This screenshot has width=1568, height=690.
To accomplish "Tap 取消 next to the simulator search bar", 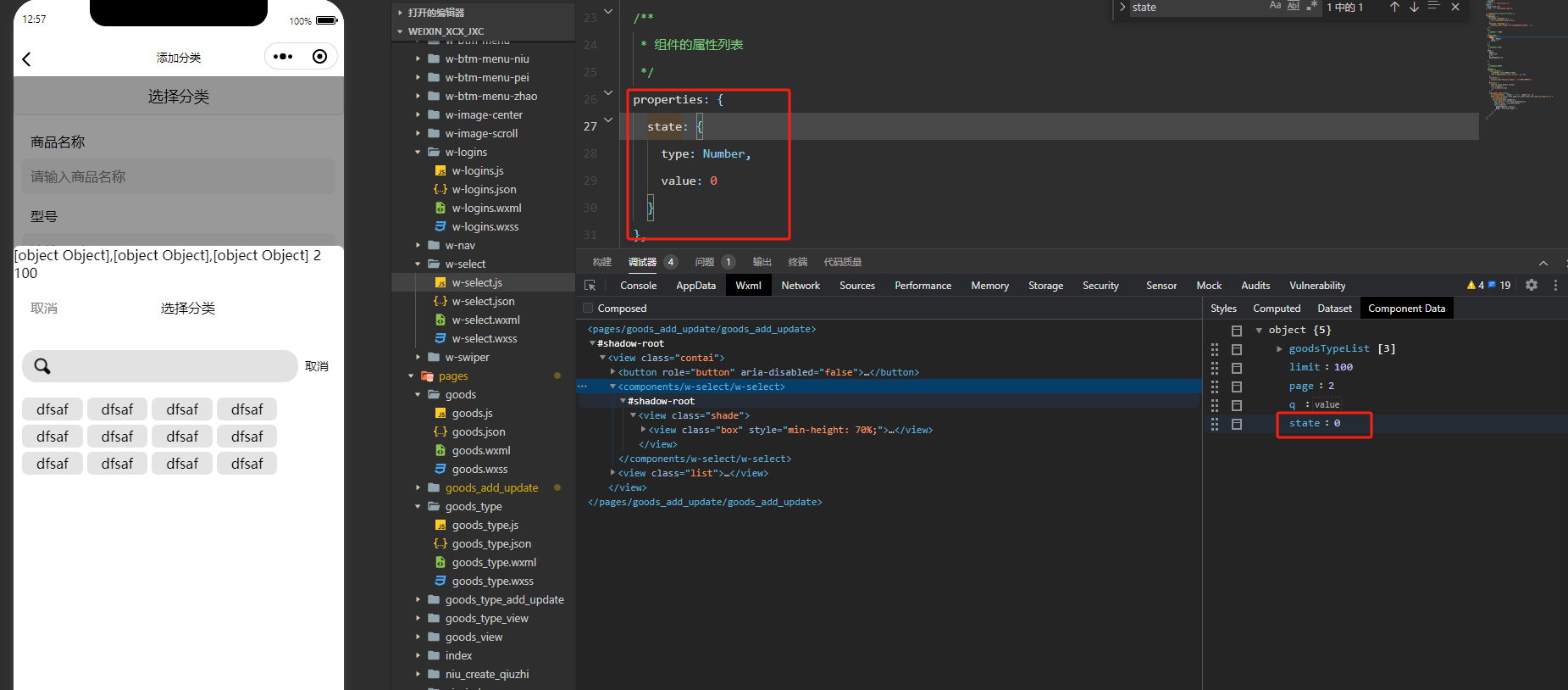I will (x=317, y=366).
